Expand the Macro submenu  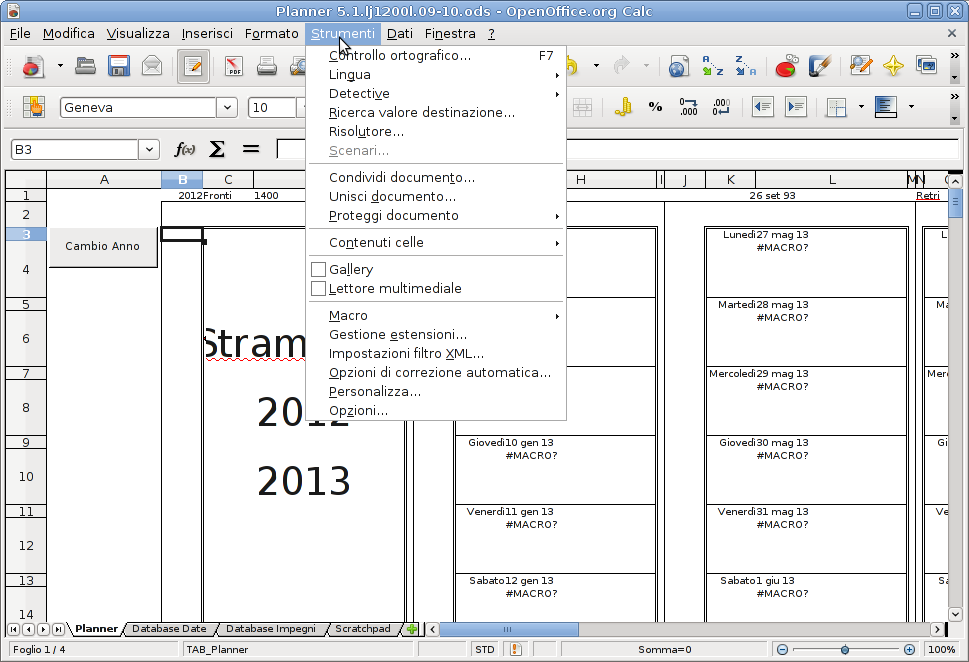[436, 316]
